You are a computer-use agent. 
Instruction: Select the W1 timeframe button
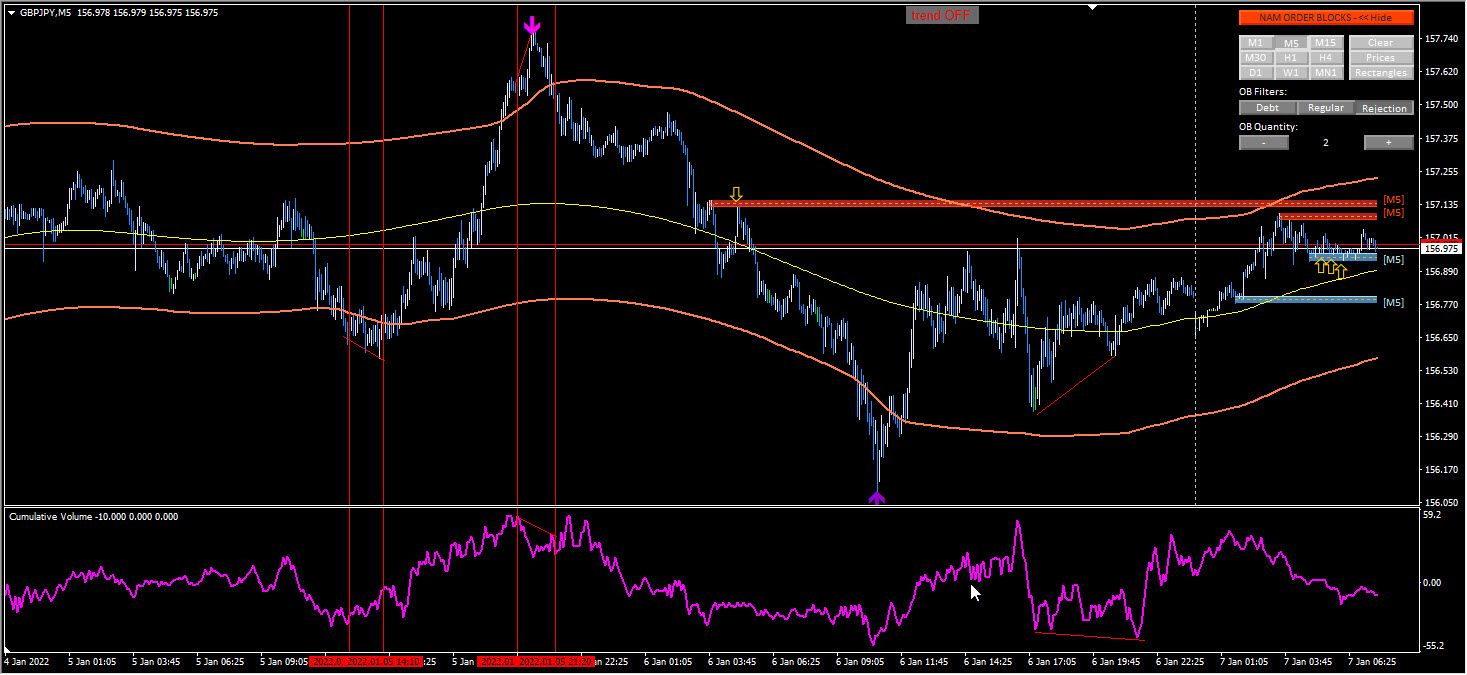coord(1291,73)
